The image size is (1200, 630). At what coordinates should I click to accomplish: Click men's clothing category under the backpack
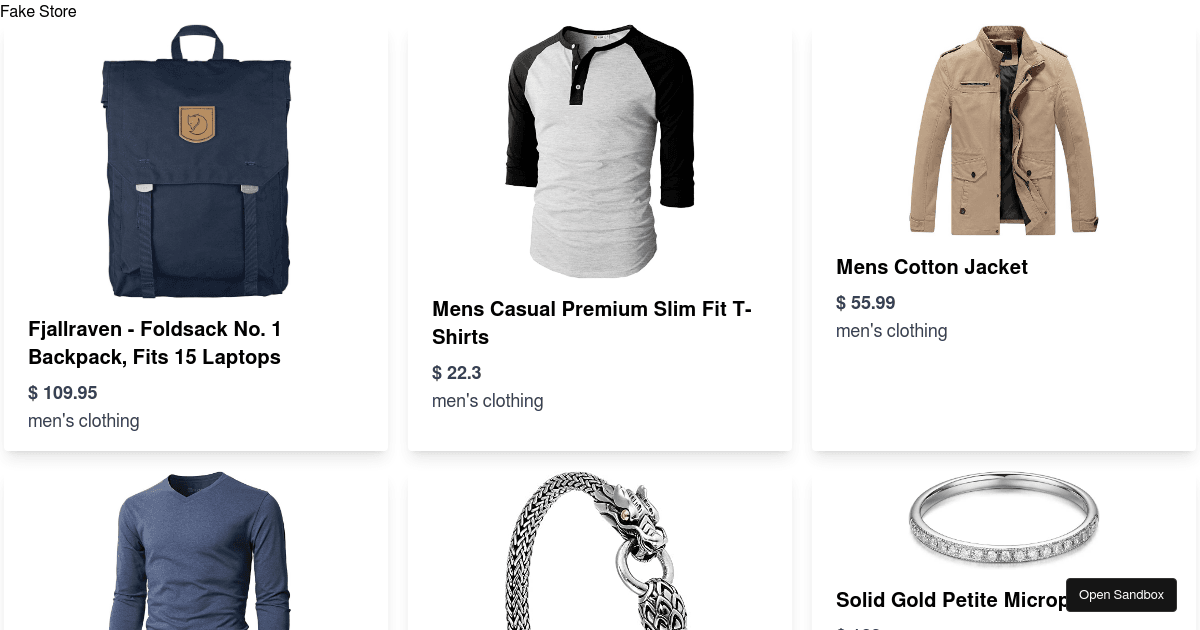click(x=84, y=421)
